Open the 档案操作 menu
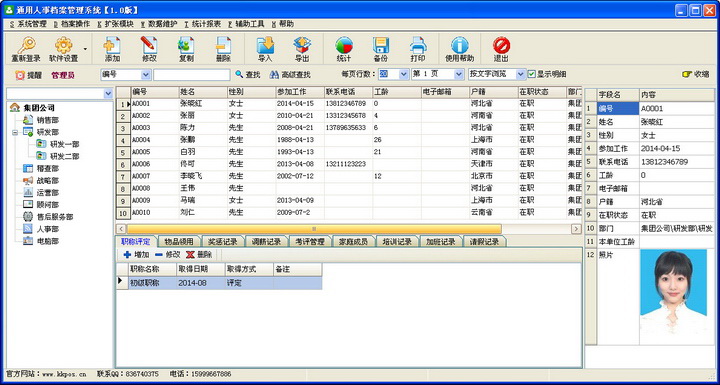This screenshot has height=385, width=720. point(72,24)
